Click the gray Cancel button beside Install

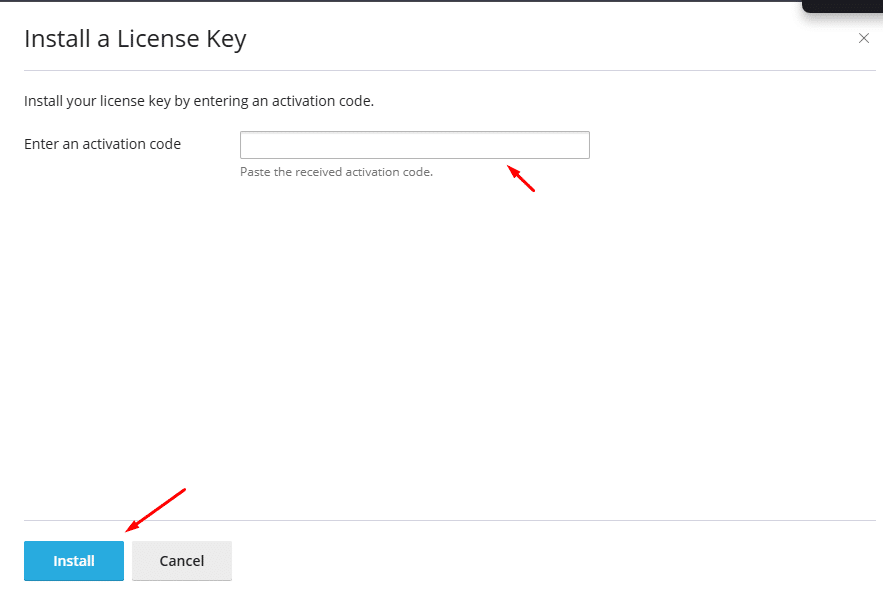point(181,560)
